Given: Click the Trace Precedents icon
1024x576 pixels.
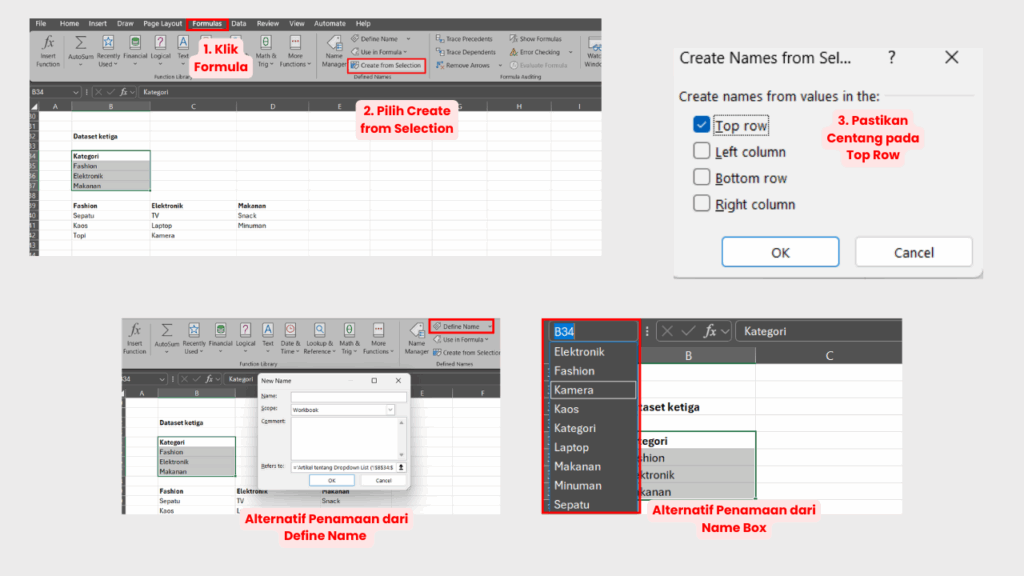Looking at the screenshot, I should (x=439, y=39).
